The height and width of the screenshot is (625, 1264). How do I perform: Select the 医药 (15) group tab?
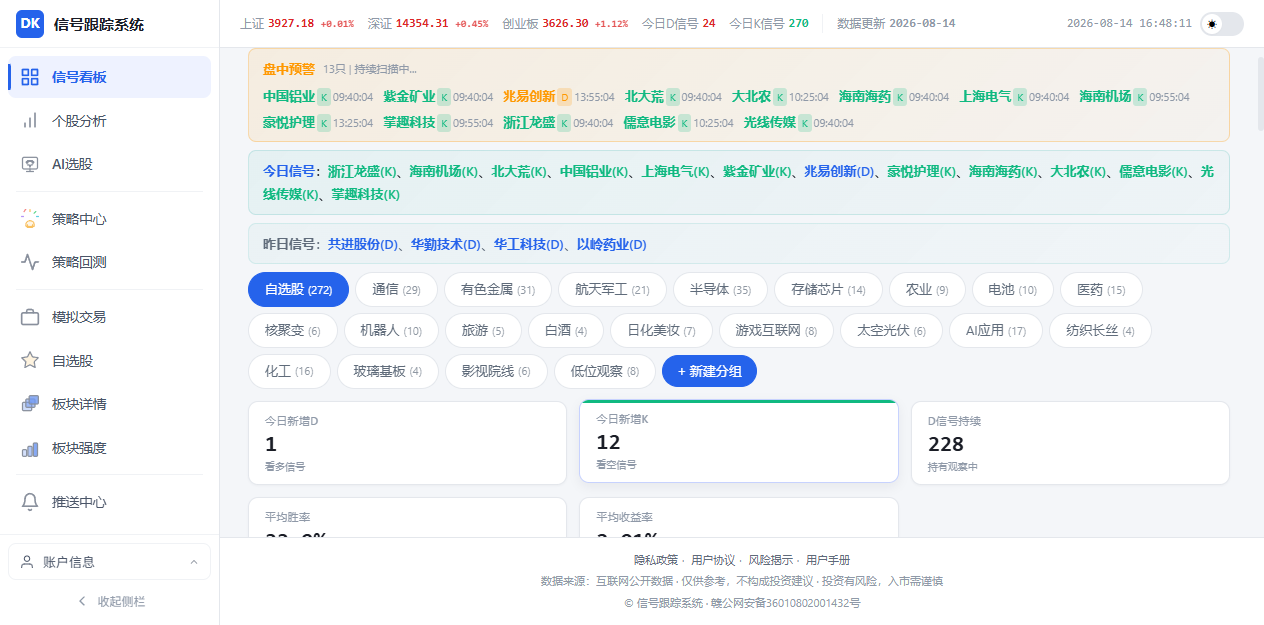tap(1101, 290)
